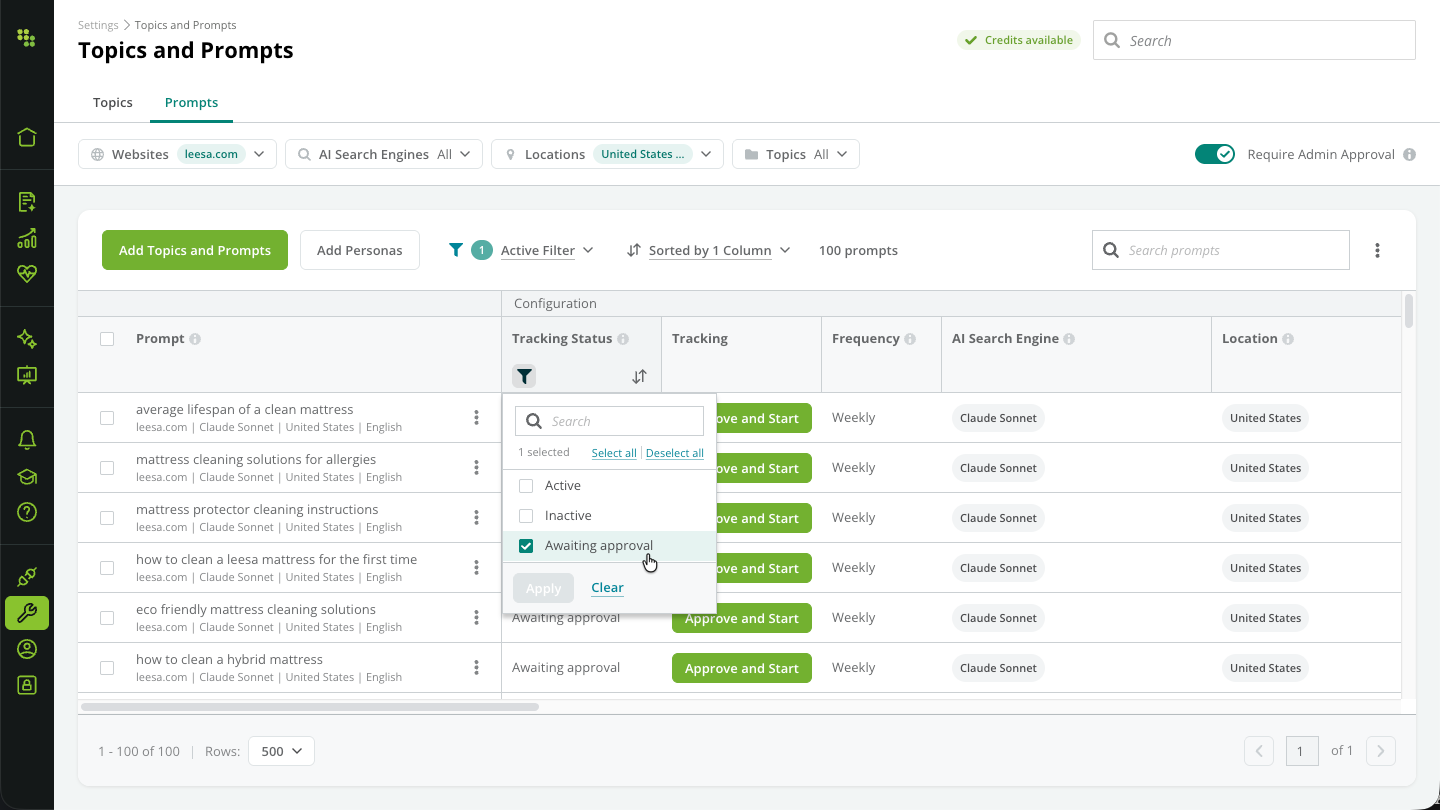Click Add Topics and Prompts button
This screenshot has width=1440, height=810.
click(x=195, y=250)
